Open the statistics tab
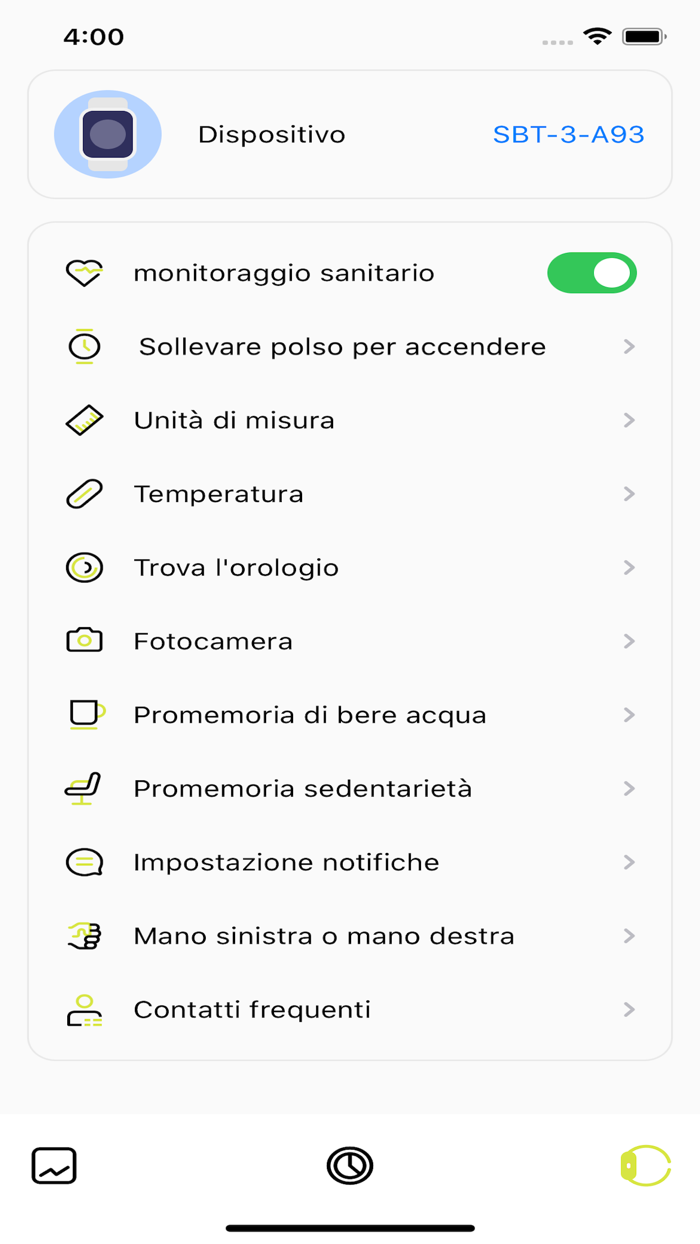Image resolution: width=700 pixels, height=1244 pixels. [54, 1165]
